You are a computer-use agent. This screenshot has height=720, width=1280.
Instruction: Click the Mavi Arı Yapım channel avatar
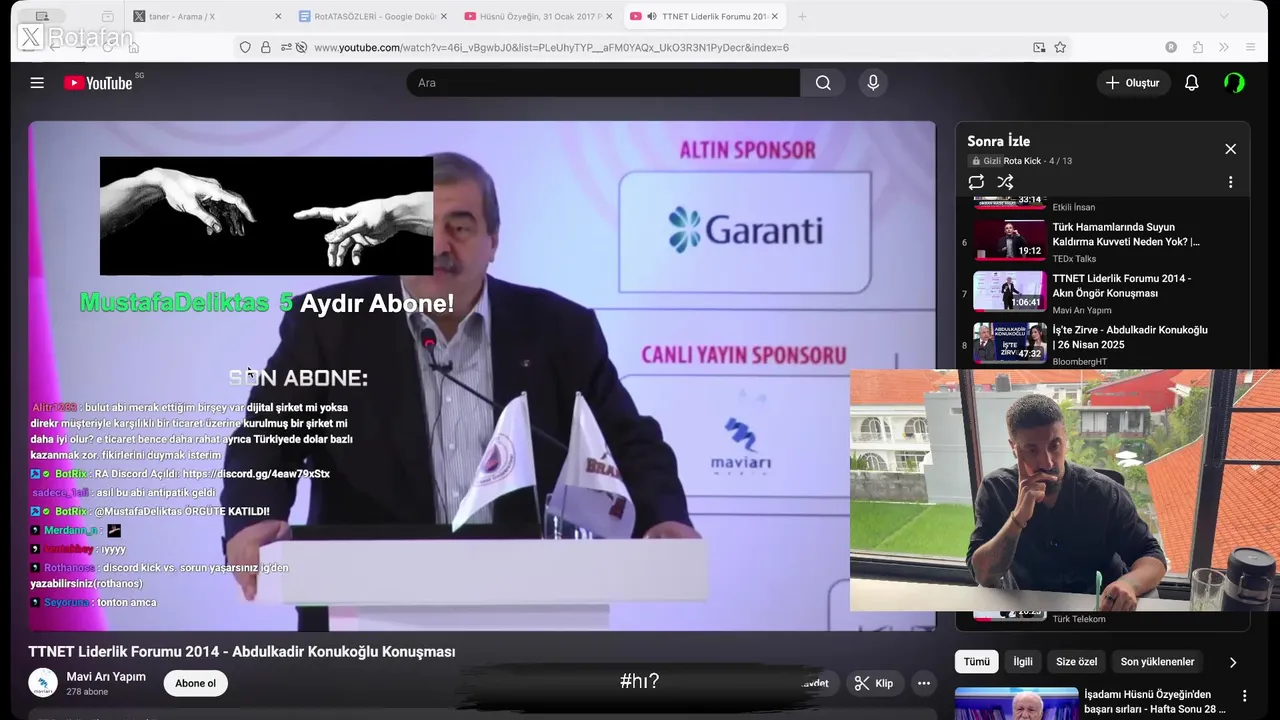tap(43, 684)
